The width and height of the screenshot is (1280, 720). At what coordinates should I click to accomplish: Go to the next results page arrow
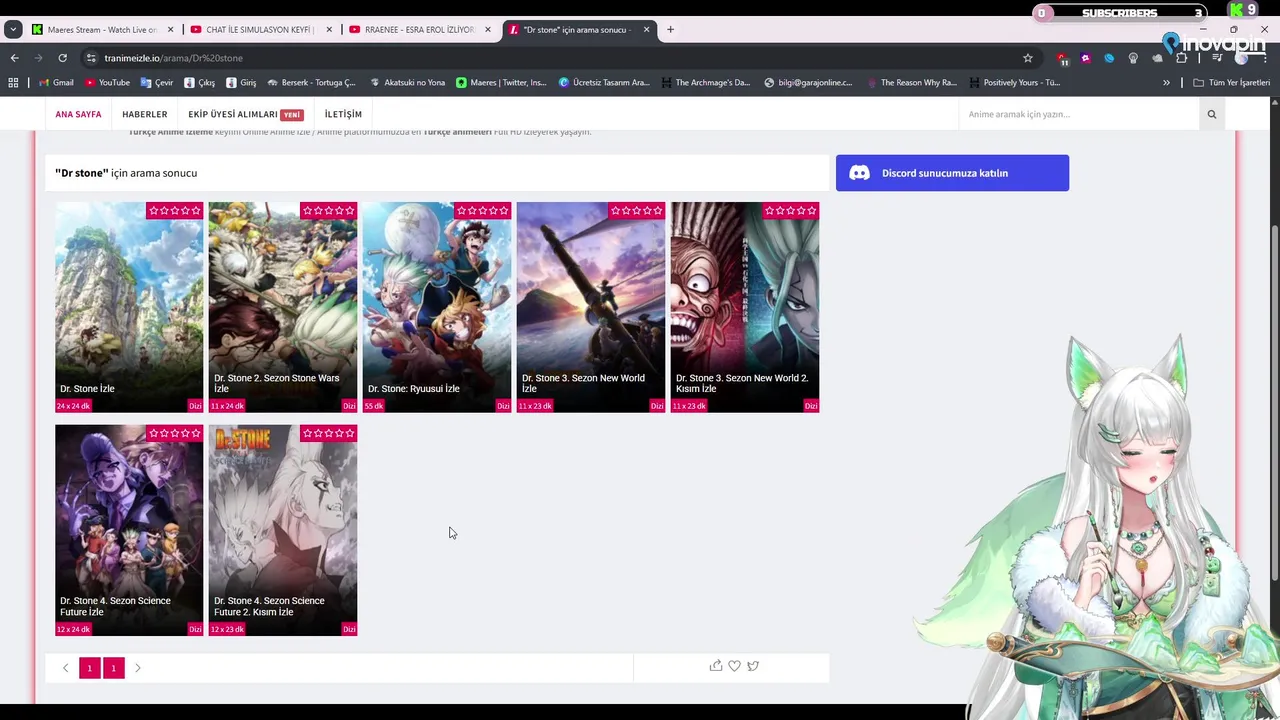(x=138, y=668)
